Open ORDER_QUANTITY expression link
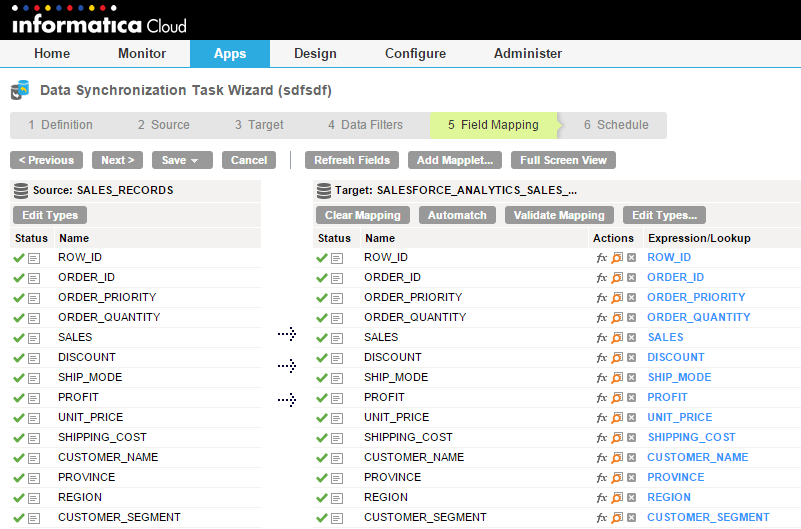Image resolution: width=801 pixels, height=529 pixels. tap(699, 317)
